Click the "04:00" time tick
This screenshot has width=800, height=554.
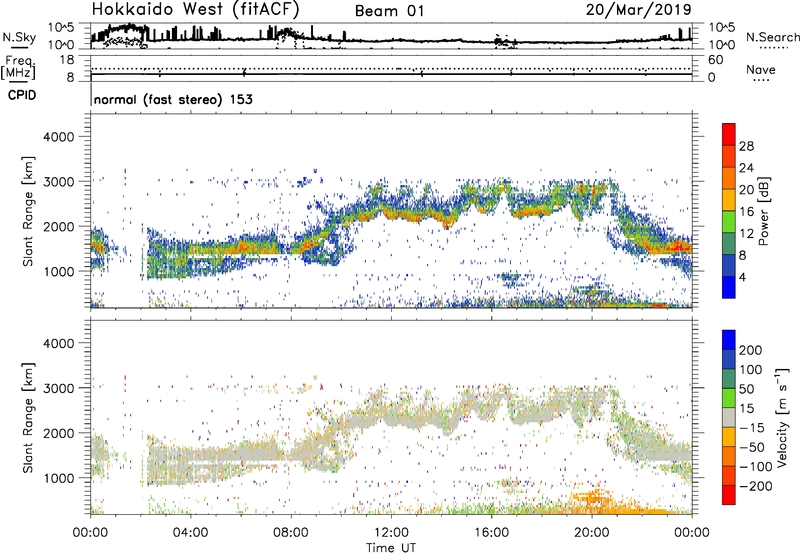(190, 533)
